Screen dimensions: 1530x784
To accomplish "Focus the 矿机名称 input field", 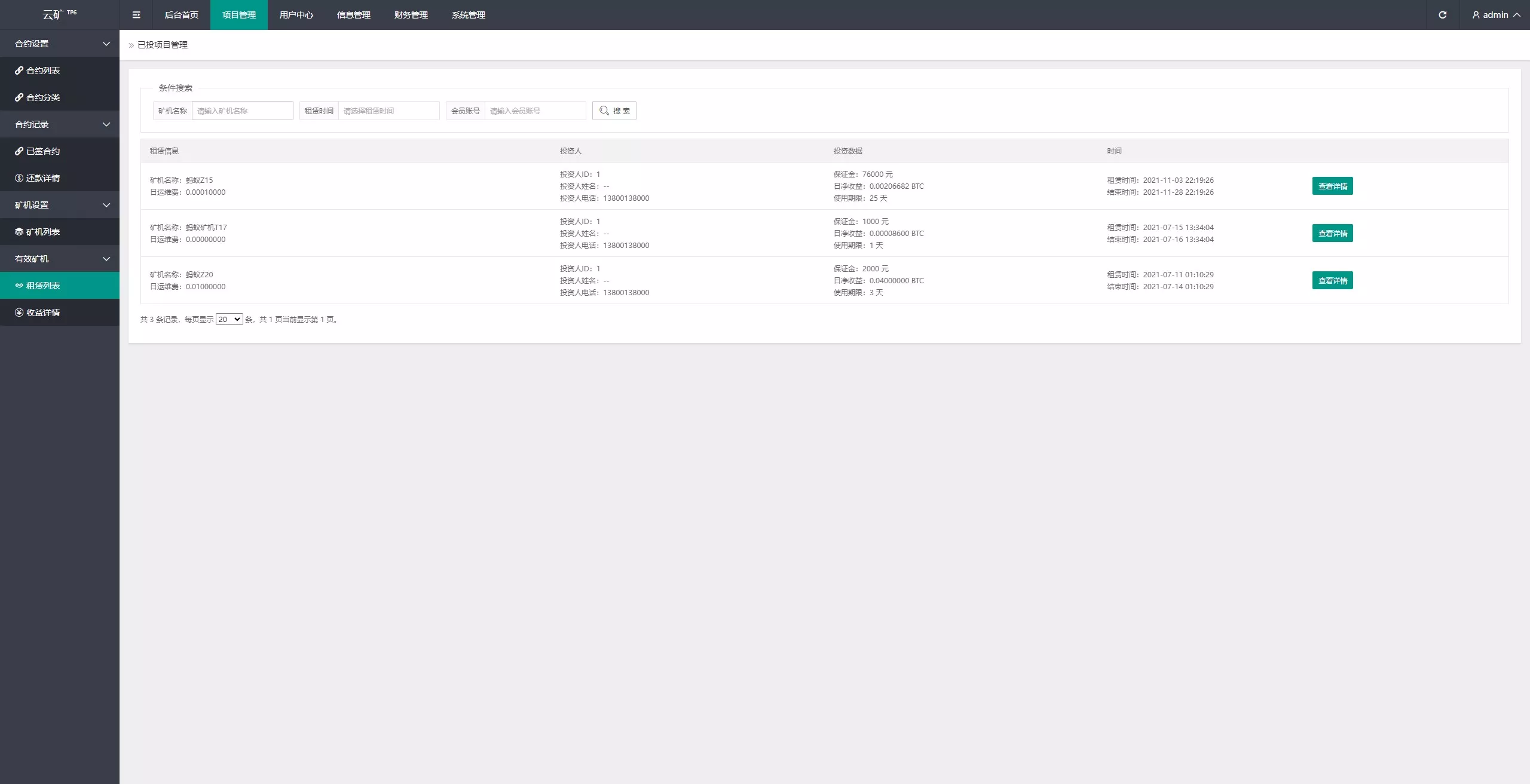I will (x=242, y=111).
